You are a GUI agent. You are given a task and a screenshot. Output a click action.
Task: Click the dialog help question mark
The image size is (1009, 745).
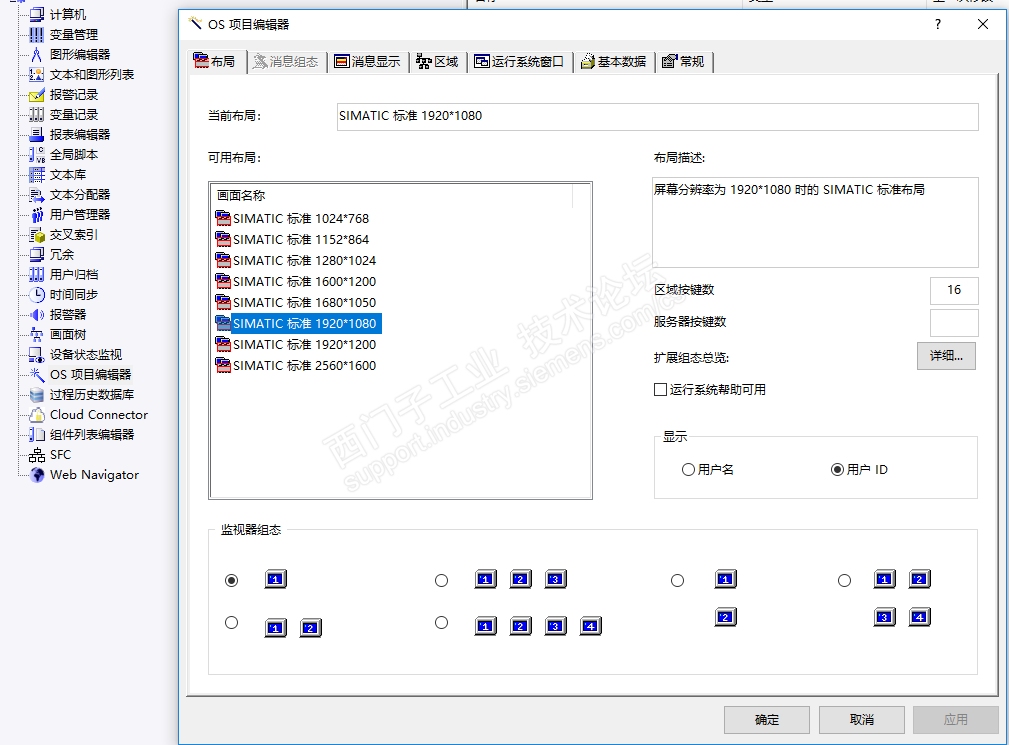click(x=938, y=24)
